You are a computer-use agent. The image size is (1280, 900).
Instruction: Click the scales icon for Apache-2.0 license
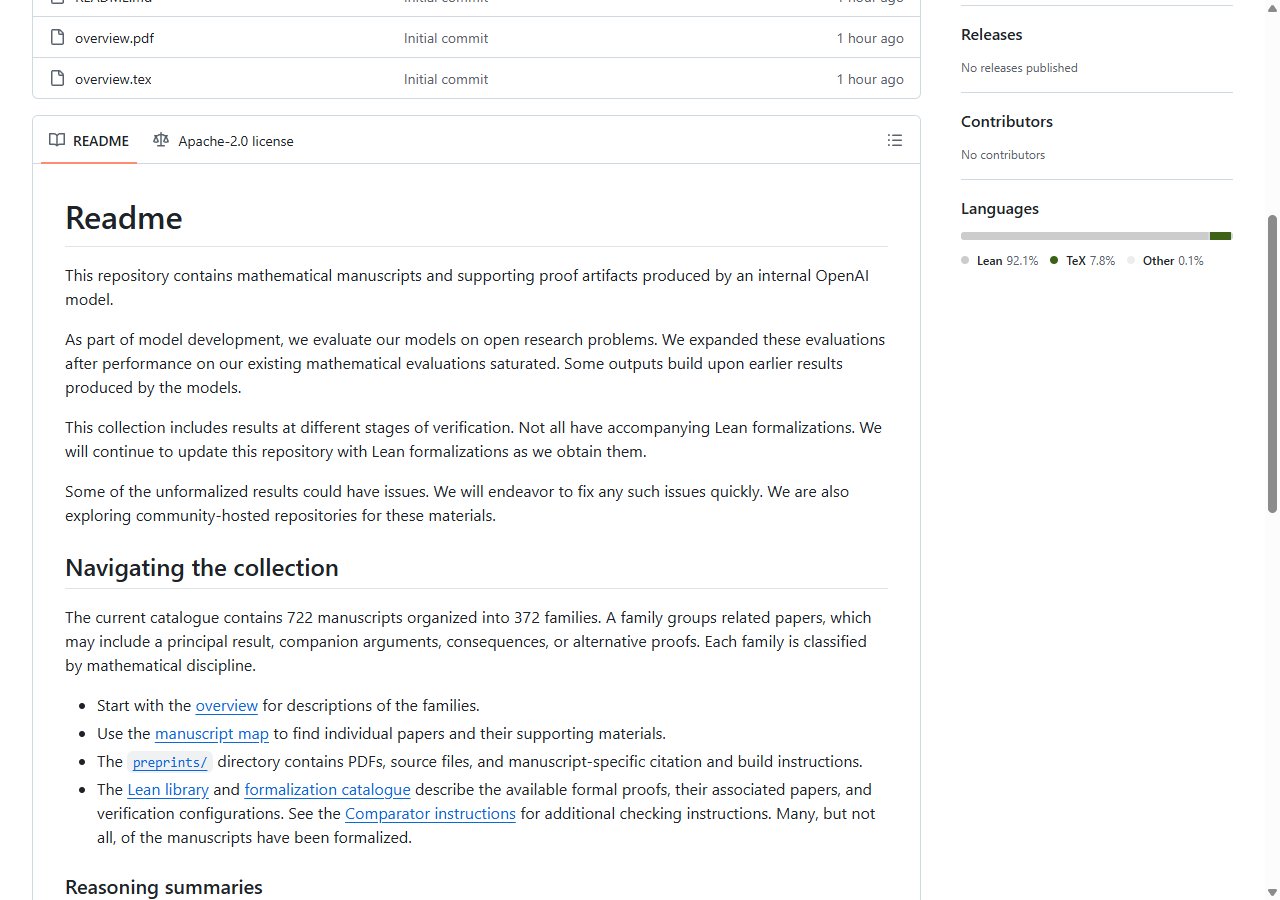[x=161, y=140]
